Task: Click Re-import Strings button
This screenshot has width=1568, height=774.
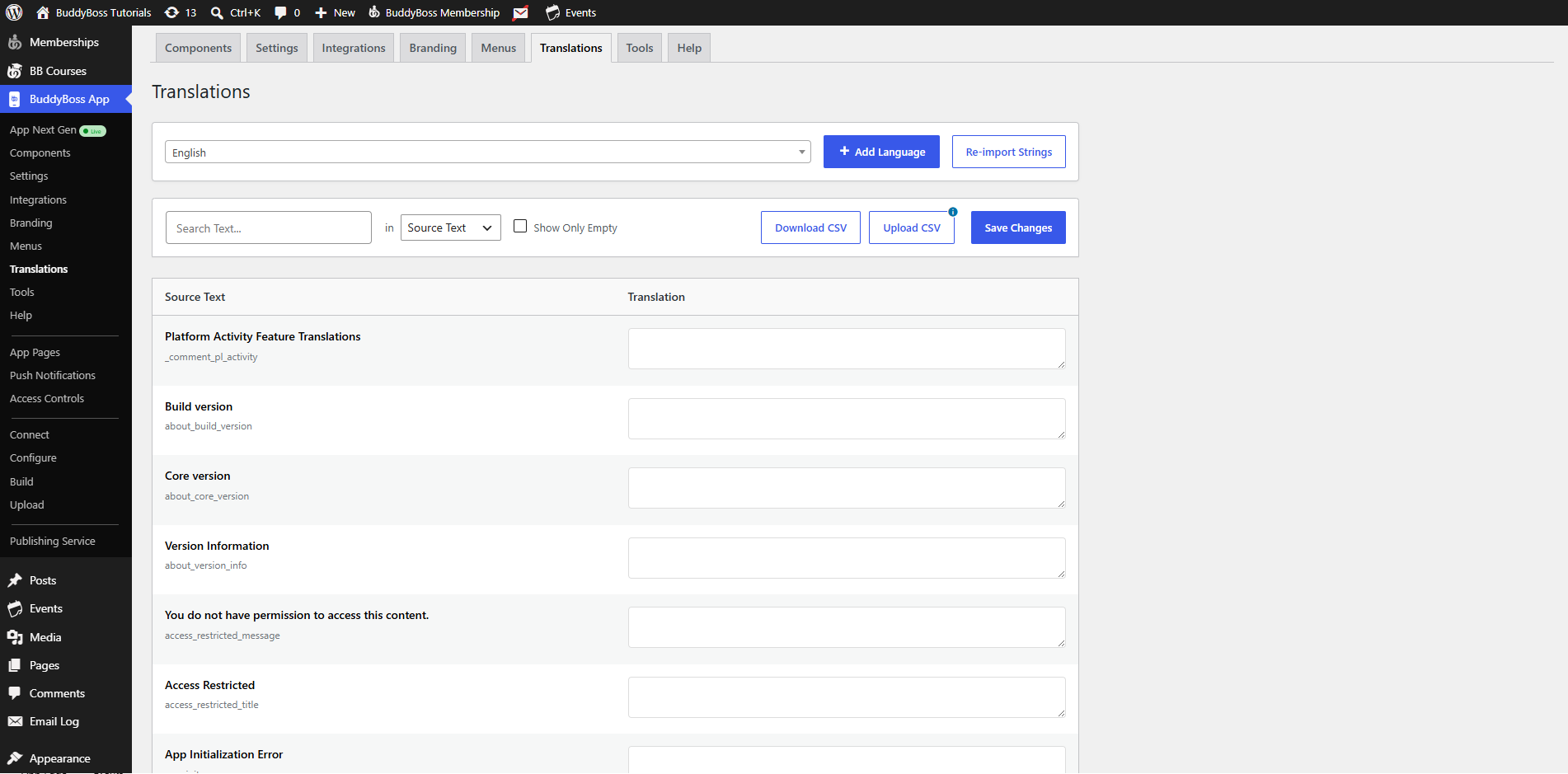Action: coord(1009,152)
